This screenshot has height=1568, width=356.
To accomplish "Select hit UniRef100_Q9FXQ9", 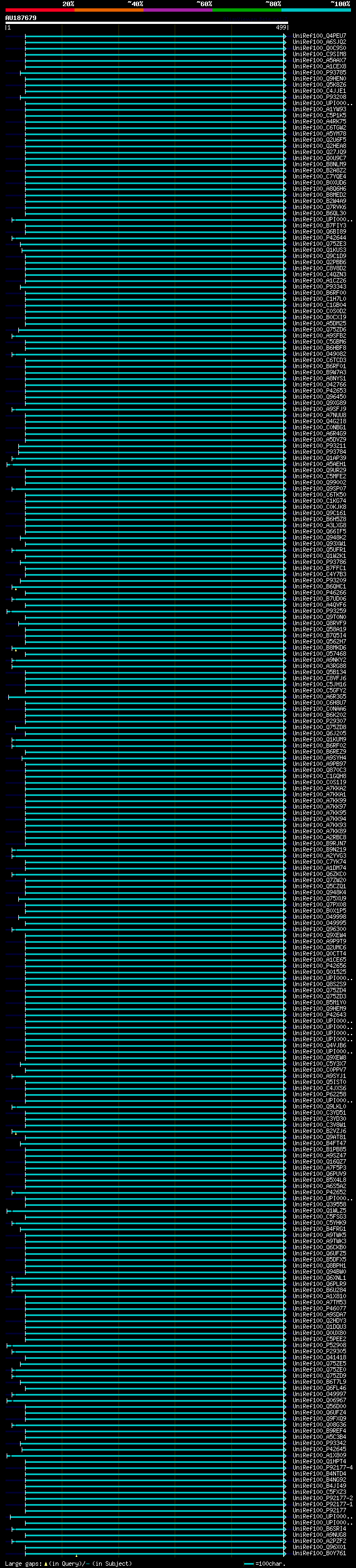I will (x=319, y=1418).
